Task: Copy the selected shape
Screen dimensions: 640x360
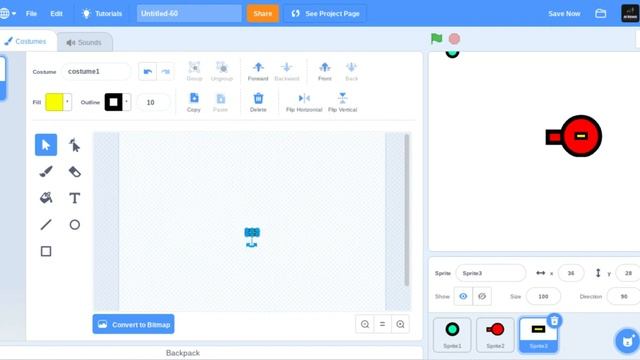Action: [194, 102]
